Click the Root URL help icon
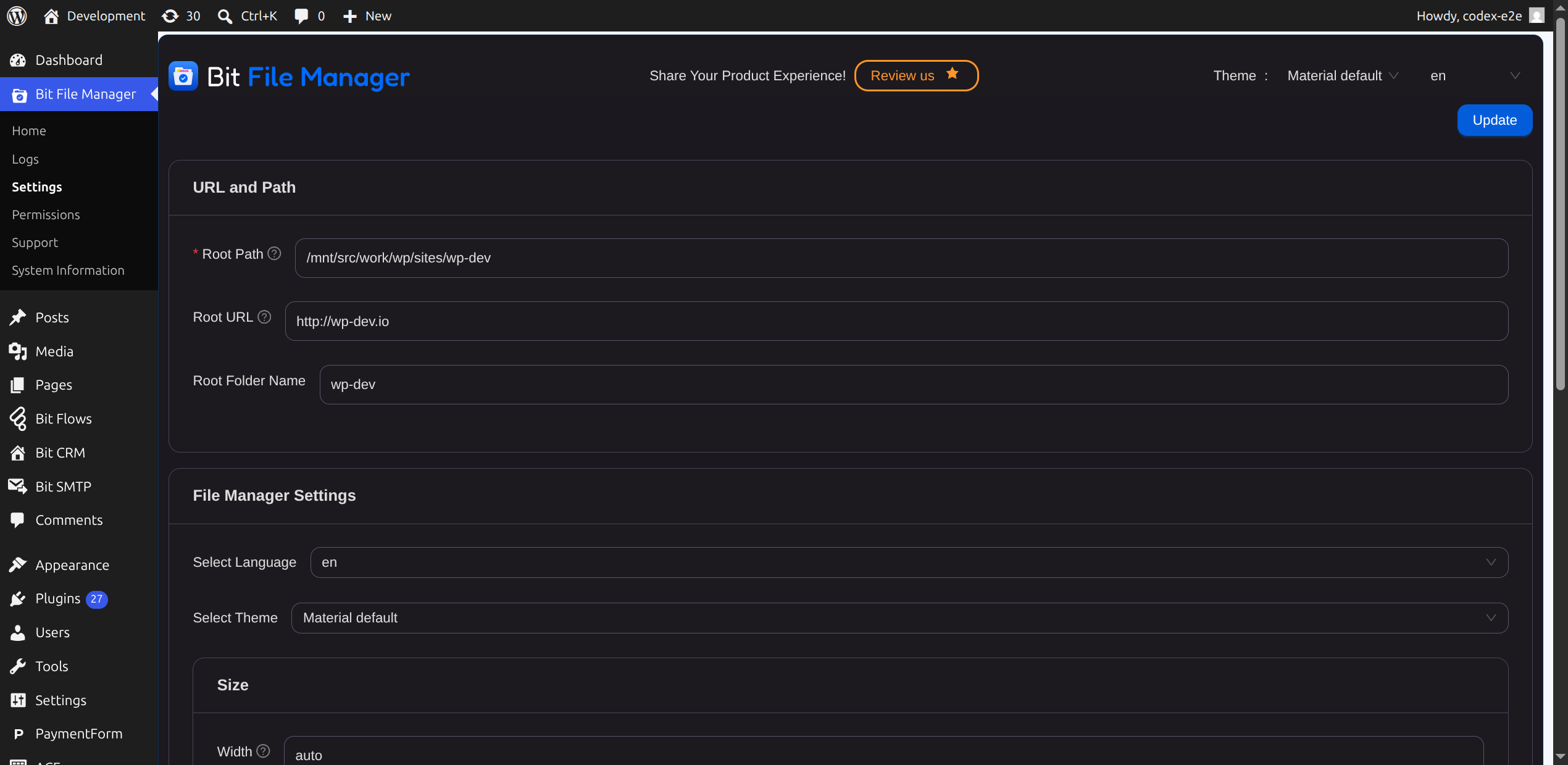 click(264, 317)
